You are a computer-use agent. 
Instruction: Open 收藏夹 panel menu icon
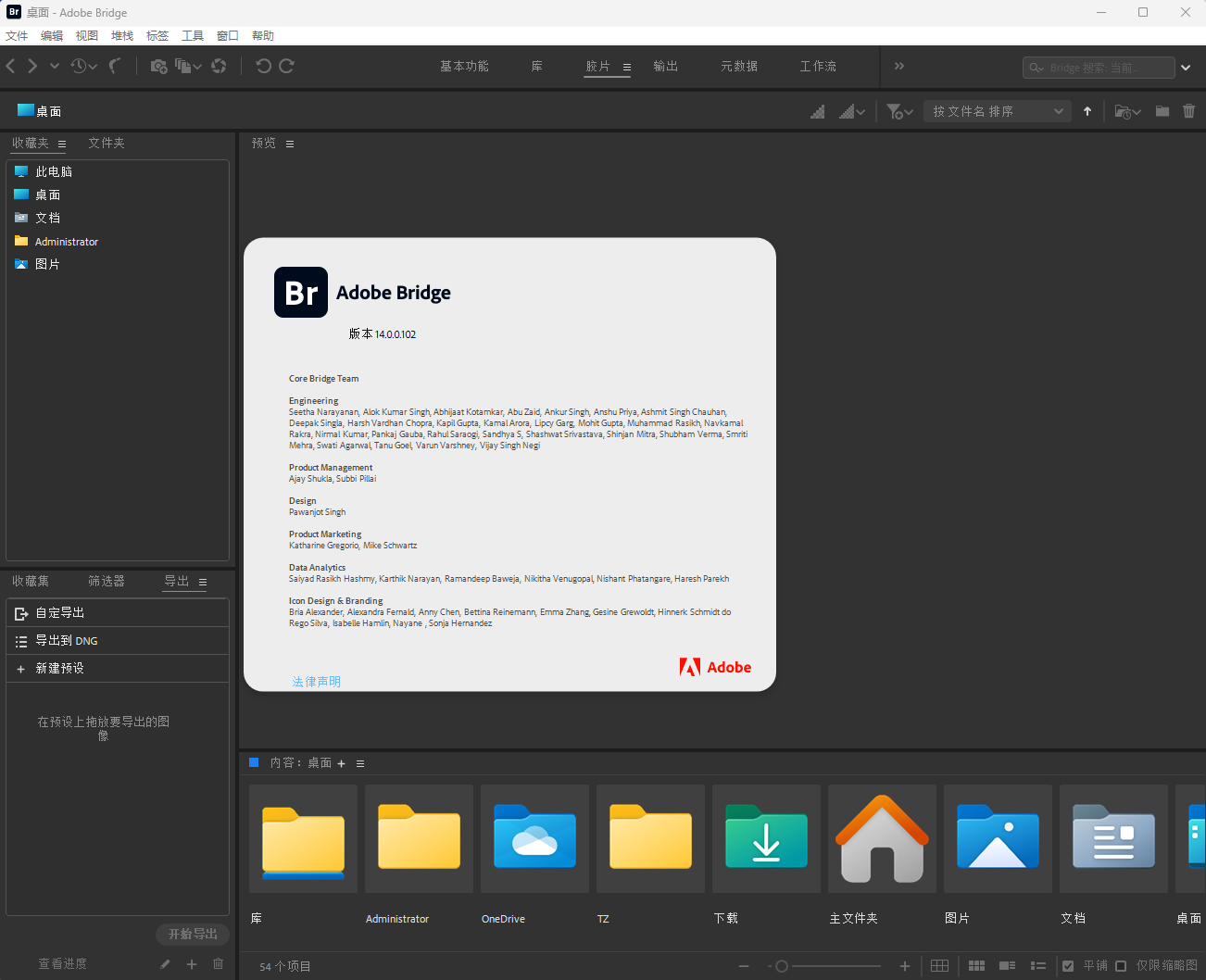pyautogui.click(x=62, y=144)
